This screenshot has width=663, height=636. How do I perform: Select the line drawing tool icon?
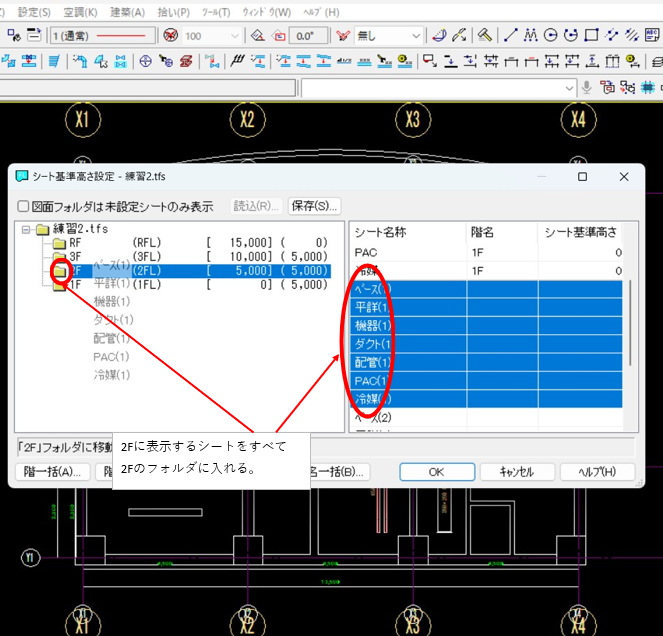[510, 35]
